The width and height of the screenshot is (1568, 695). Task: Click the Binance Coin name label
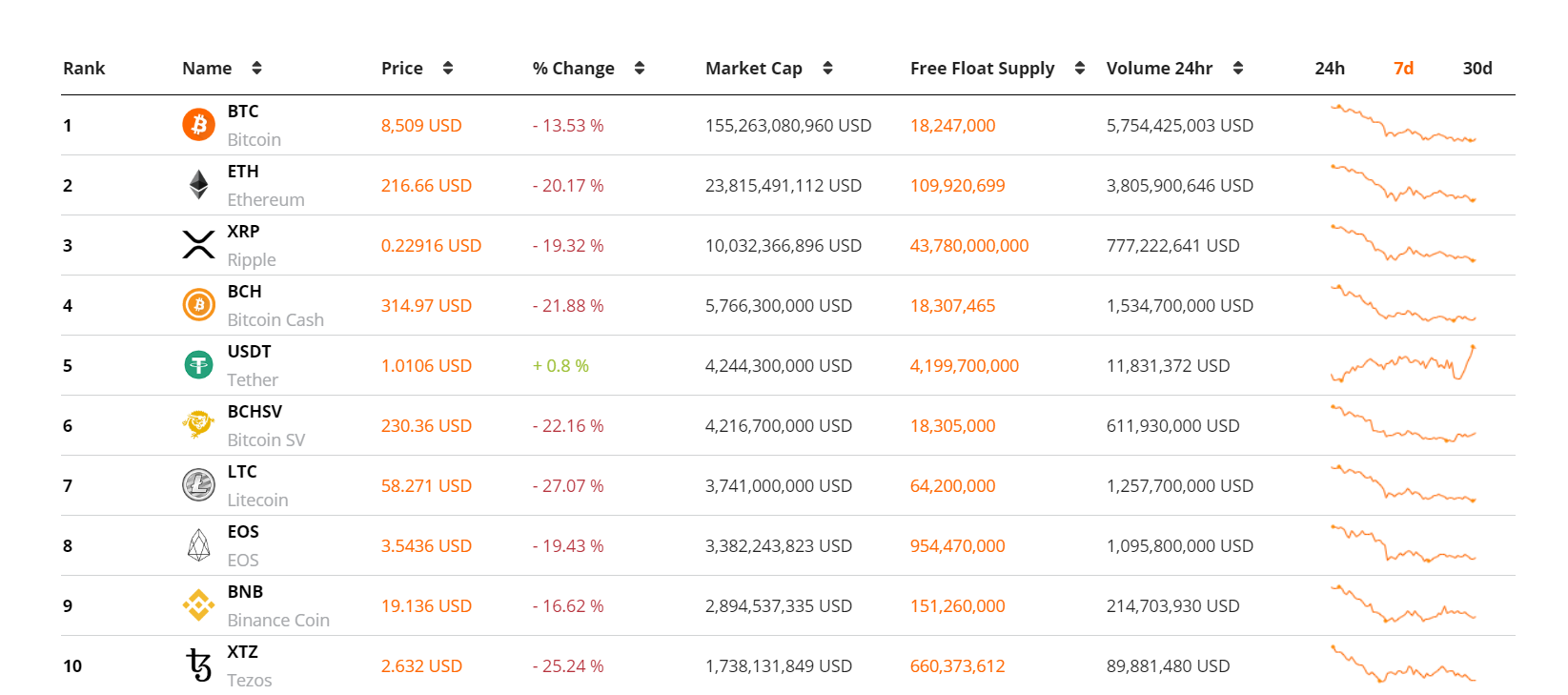click(x=278, y=620)
